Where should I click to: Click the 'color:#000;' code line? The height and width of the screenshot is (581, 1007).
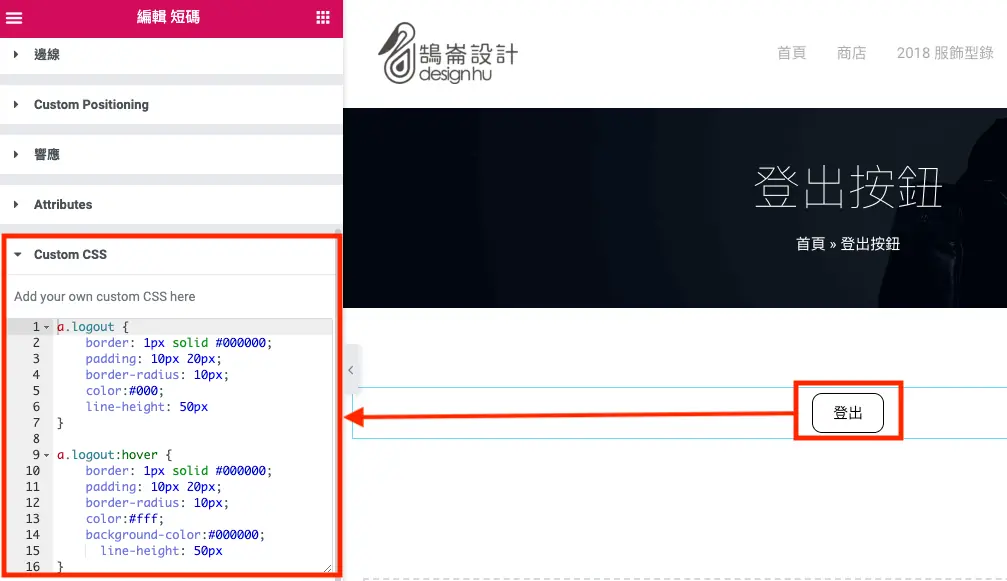tap(125, 391)
